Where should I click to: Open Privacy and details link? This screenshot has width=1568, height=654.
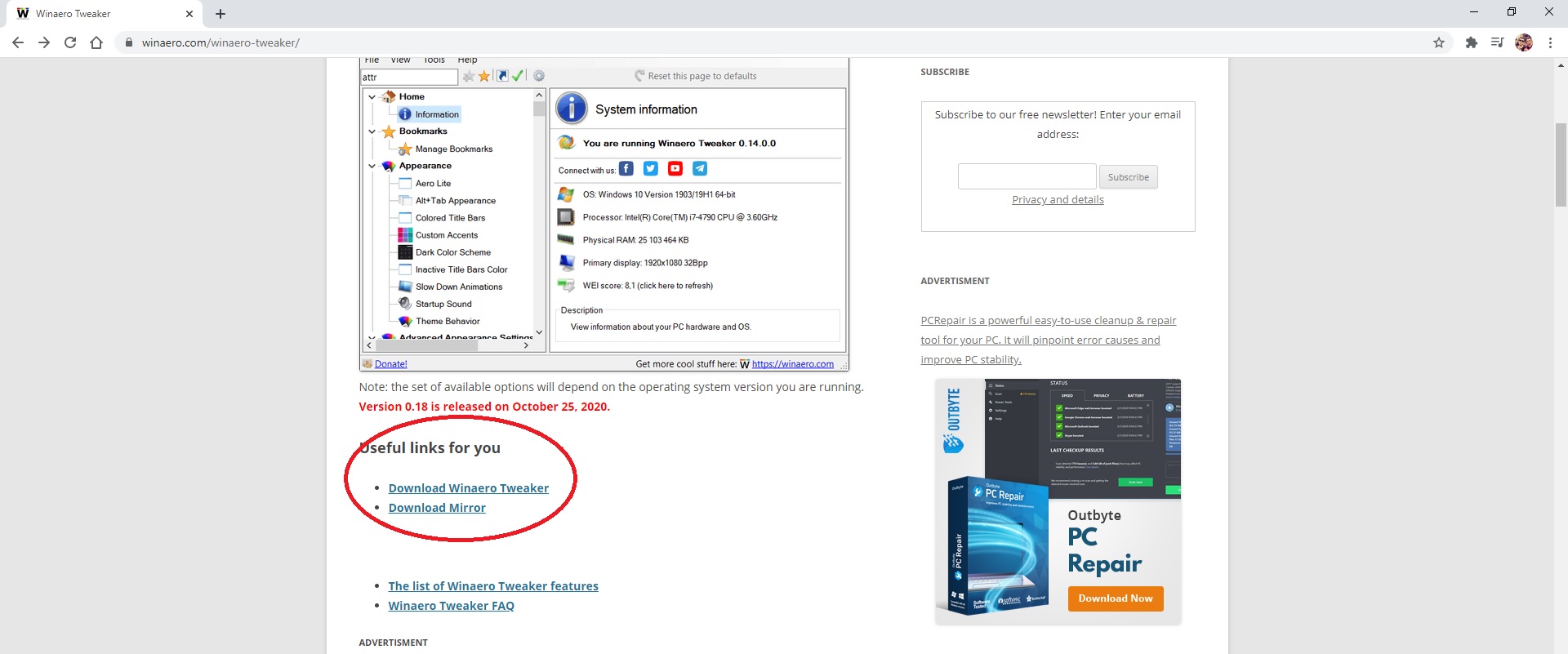click(x=1058, y=200)
